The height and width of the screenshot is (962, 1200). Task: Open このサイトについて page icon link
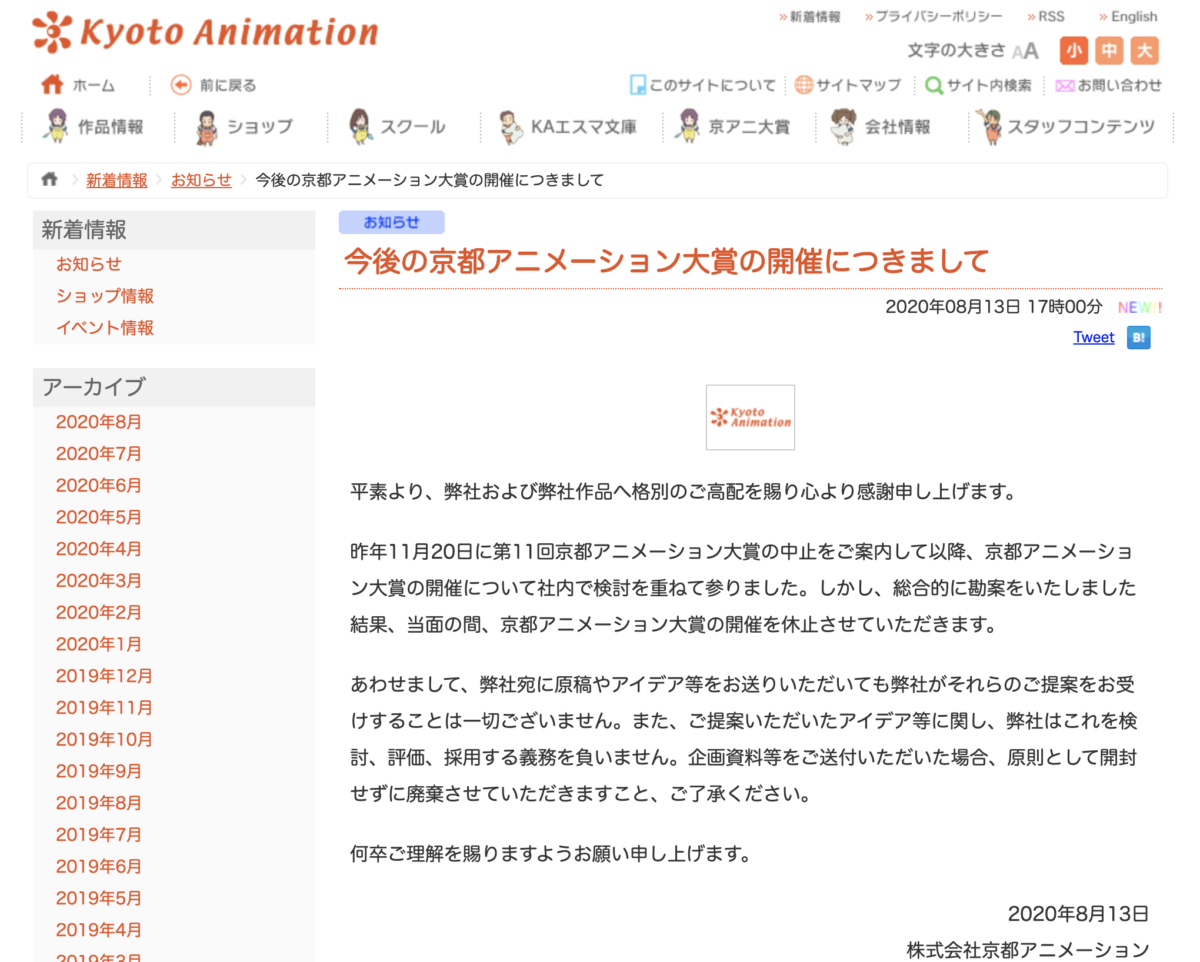[637, 85]
